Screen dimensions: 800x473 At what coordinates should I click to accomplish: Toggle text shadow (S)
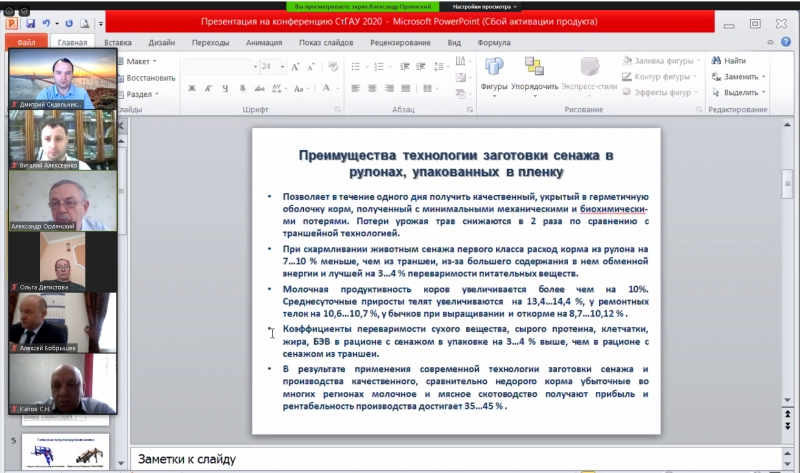tap(242, 88)
